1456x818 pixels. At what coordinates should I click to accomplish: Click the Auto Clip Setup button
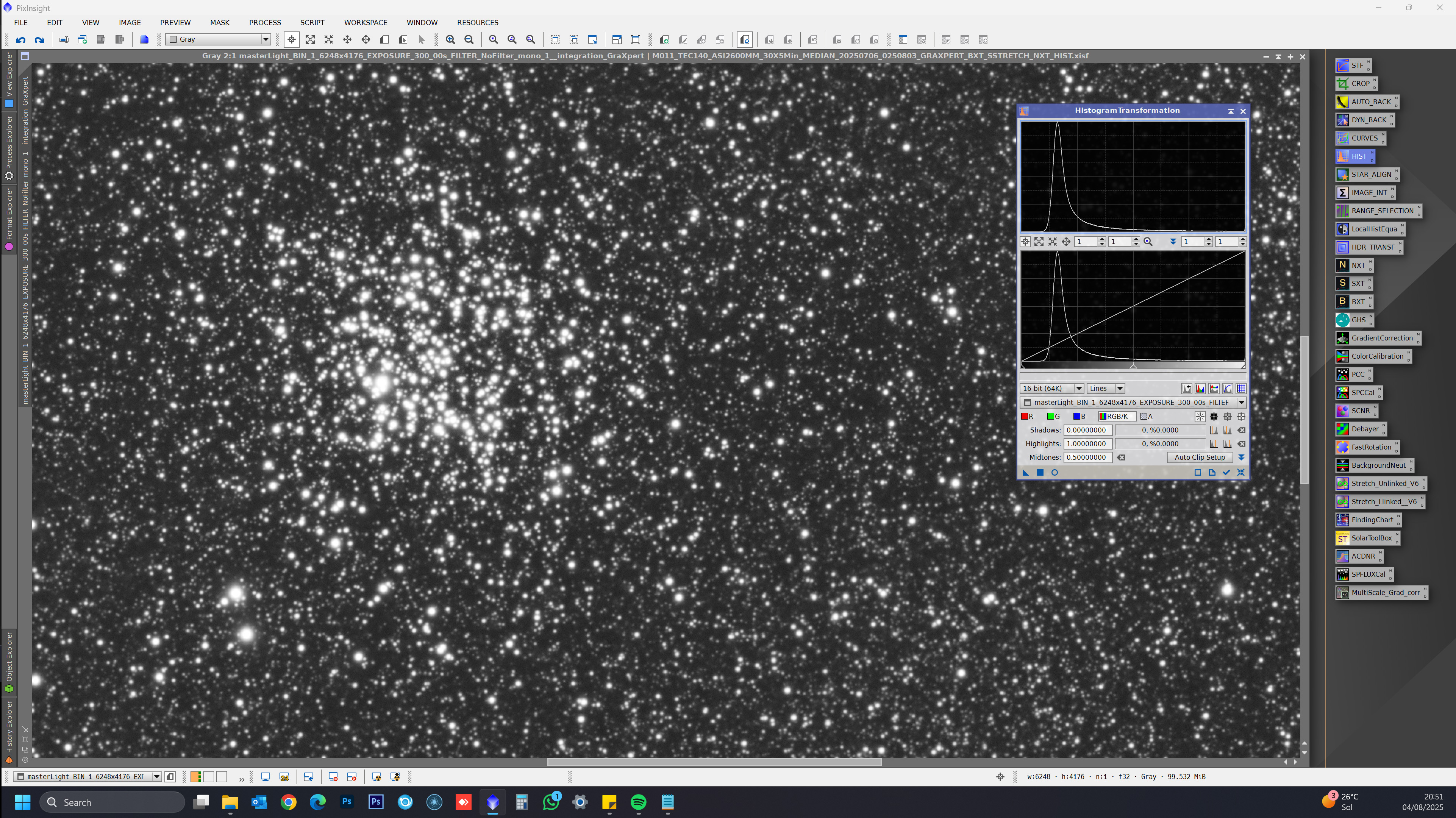click(1200, 458)
